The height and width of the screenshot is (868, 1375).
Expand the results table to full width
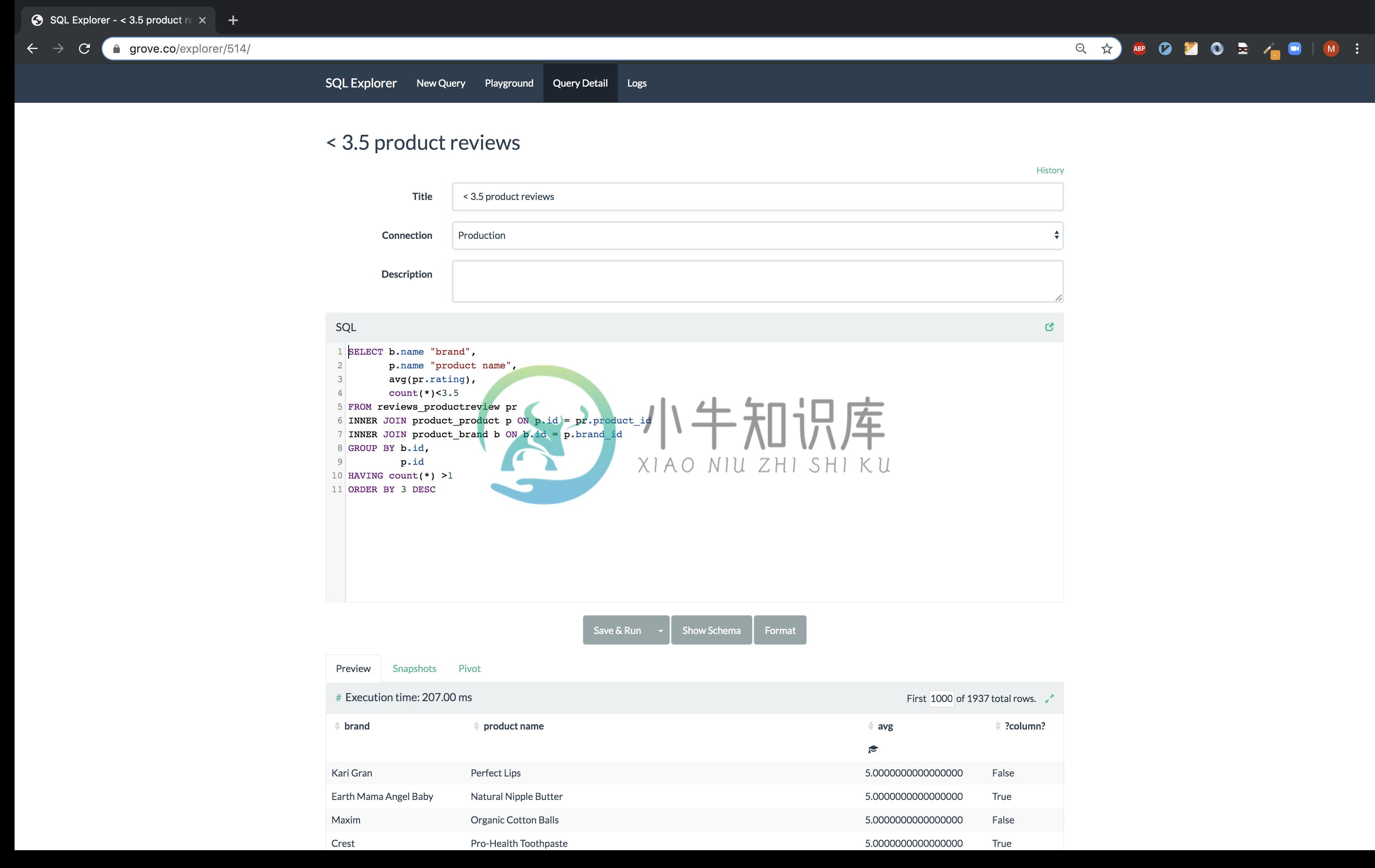click(x=1049, y=698)
